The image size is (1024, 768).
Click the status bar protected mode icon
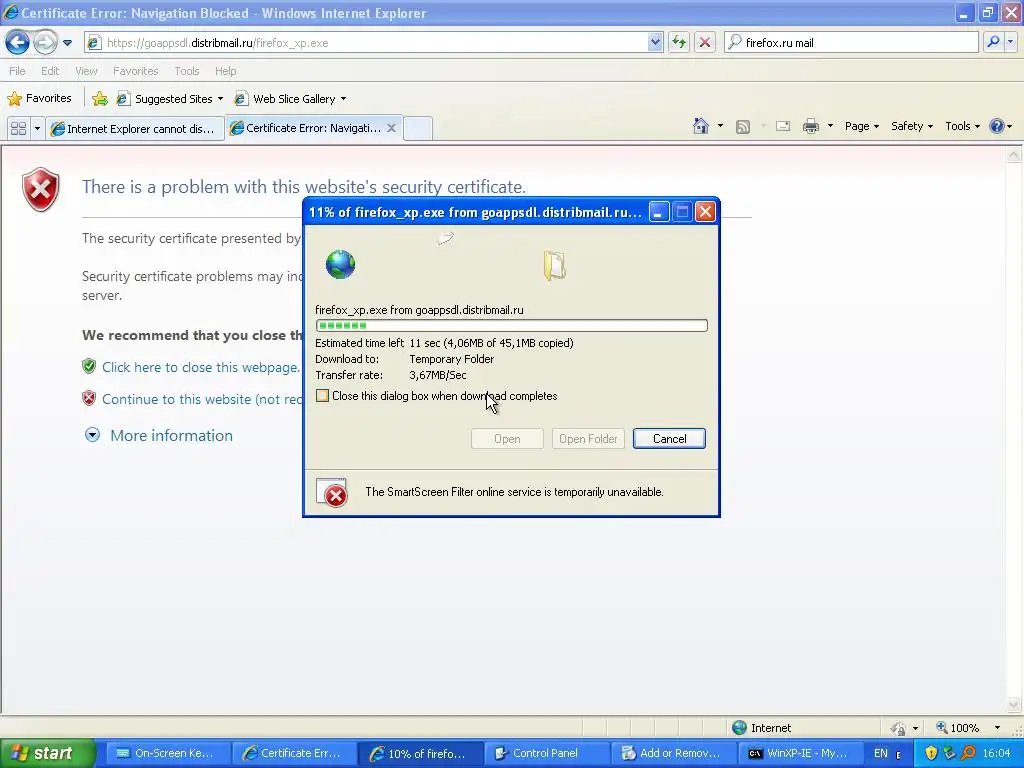[899, 728]
